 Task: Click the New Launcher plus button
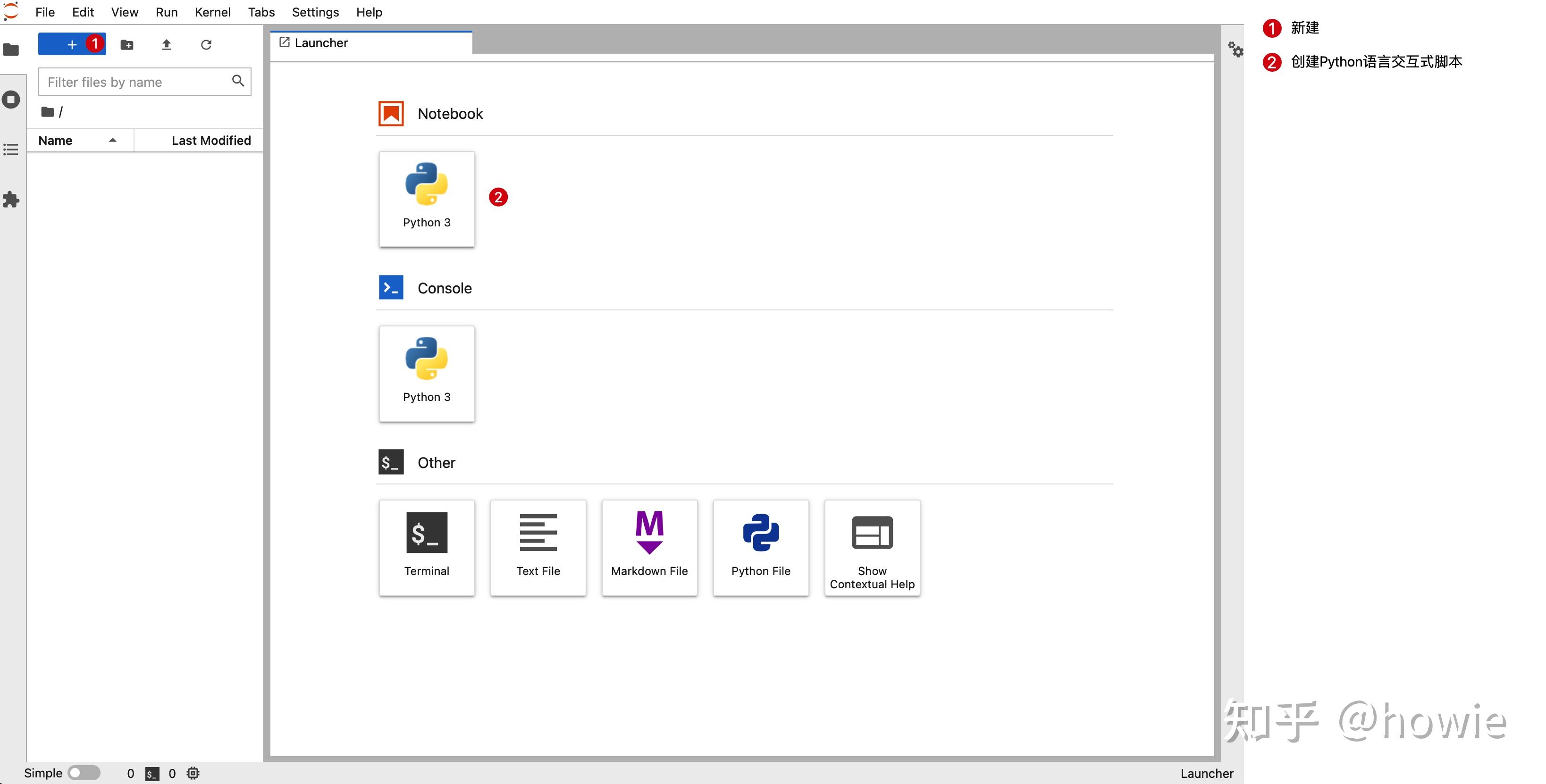click(x=71, y=44)
